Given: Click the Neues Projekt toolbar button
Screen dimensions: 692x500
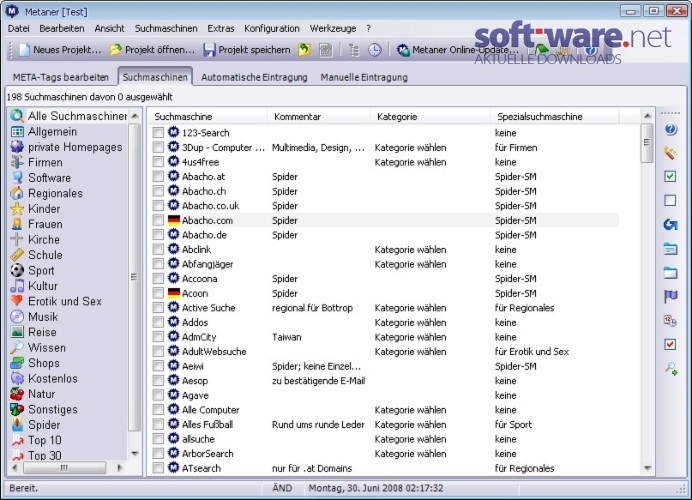Looking at the screenshot, I should pyautogui.click(x=60, y=50).
